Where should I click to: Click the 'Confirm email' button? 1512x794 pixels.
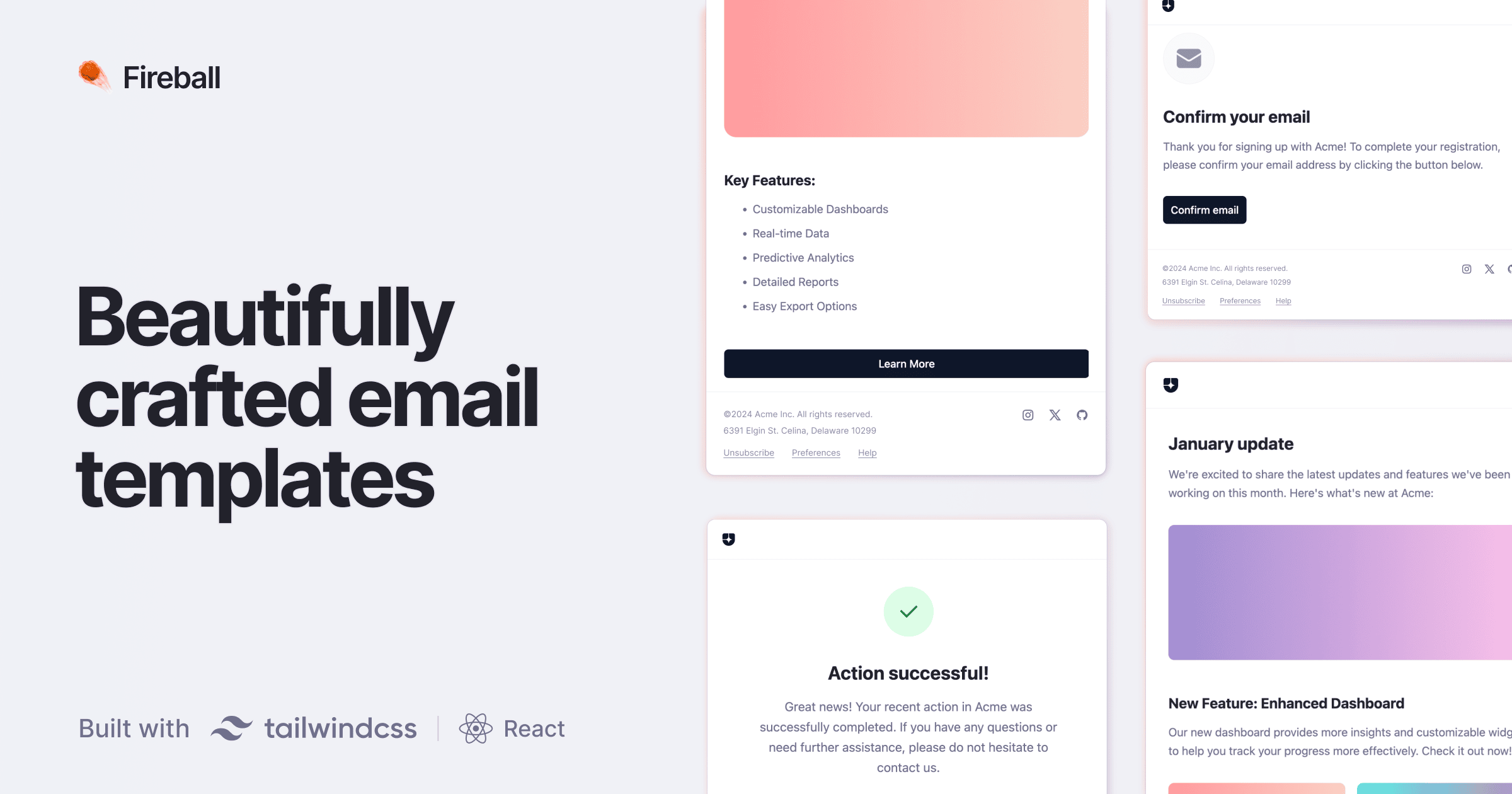click(x=1204, y=210)
